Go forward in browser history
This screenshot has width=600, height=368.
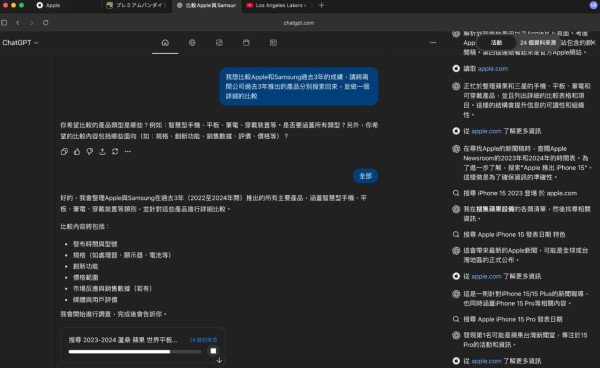tap(32, 23)
